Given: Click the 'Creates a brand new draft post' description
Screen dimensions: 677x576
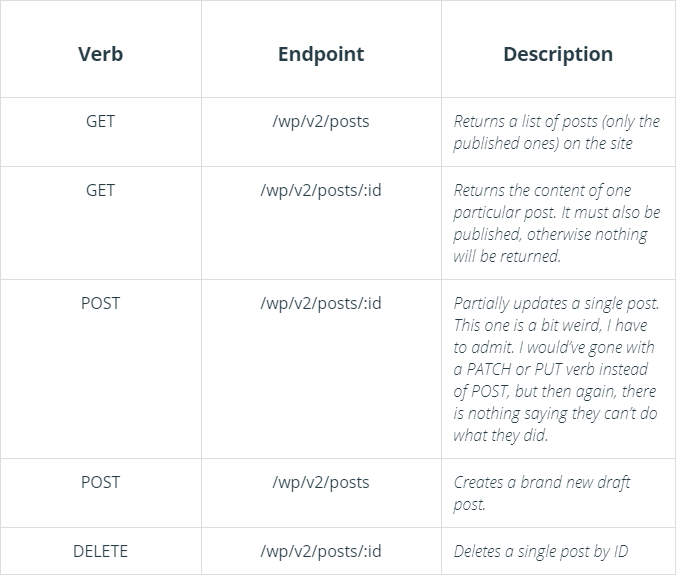Looking at the screenshot, I should (541, 493).
